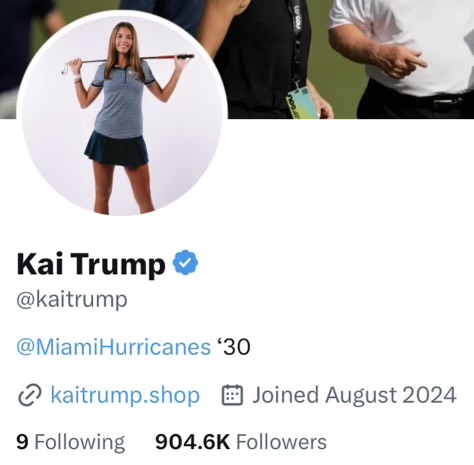Click the @kaitrump handle text
This screenshot has width=474, height=465.
coord(72,300)
